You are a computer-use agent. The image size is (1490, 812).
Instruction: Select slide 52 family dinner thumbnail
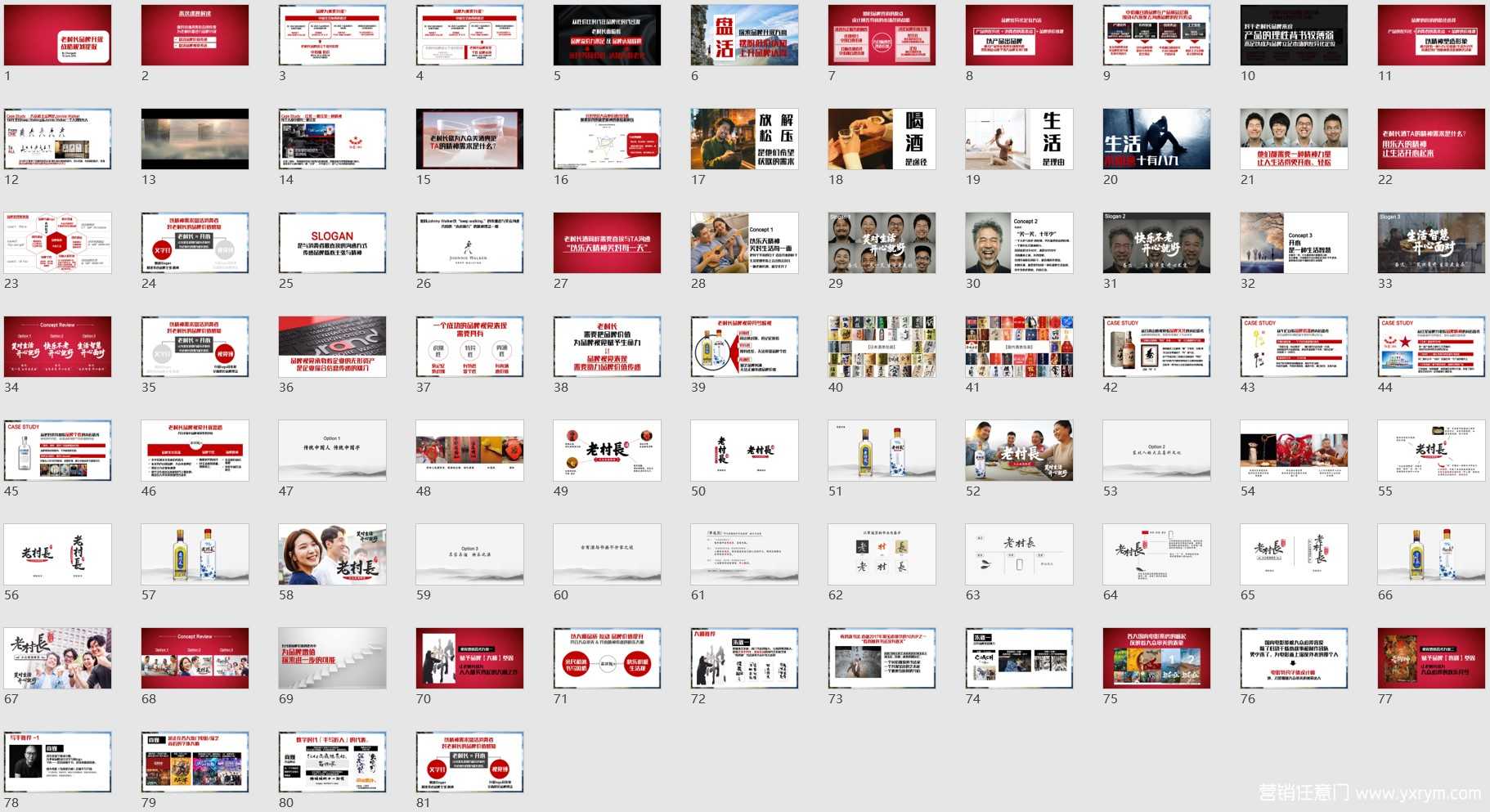pyautogui.click(x=1019, y=451)
